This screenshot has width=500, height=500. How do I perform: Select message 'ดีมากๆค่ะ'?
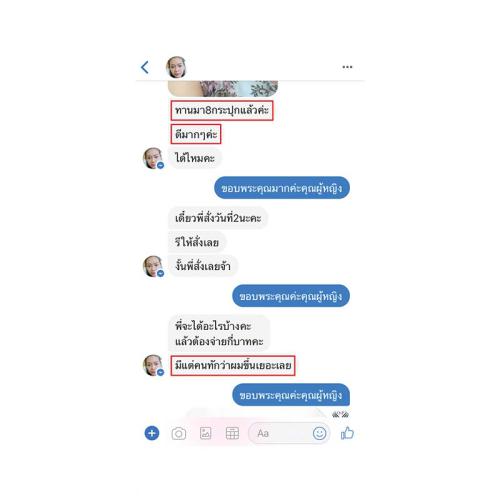point(196,134)
